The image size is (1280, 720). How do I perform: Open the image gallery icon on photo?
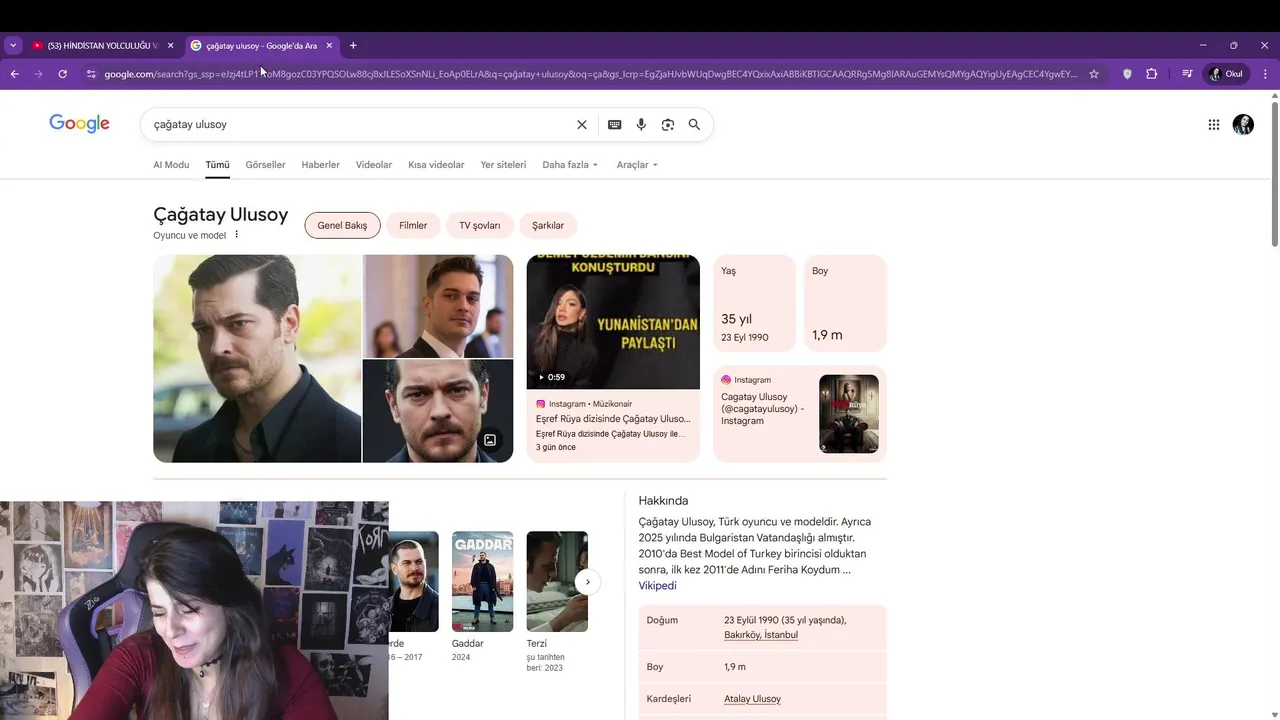pyautogui.click(x=490, y=440)
